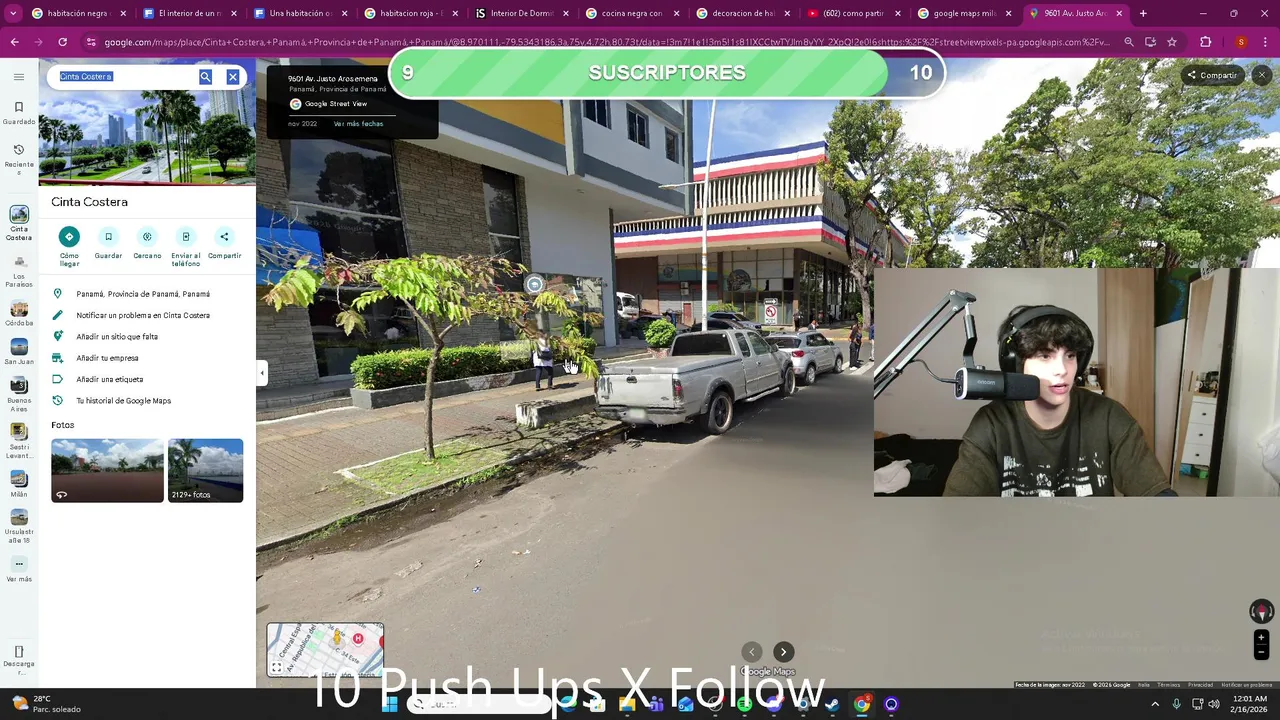Open a new browser tab
Viewport: 1280px width, 720px height.
pos(1143,14)
